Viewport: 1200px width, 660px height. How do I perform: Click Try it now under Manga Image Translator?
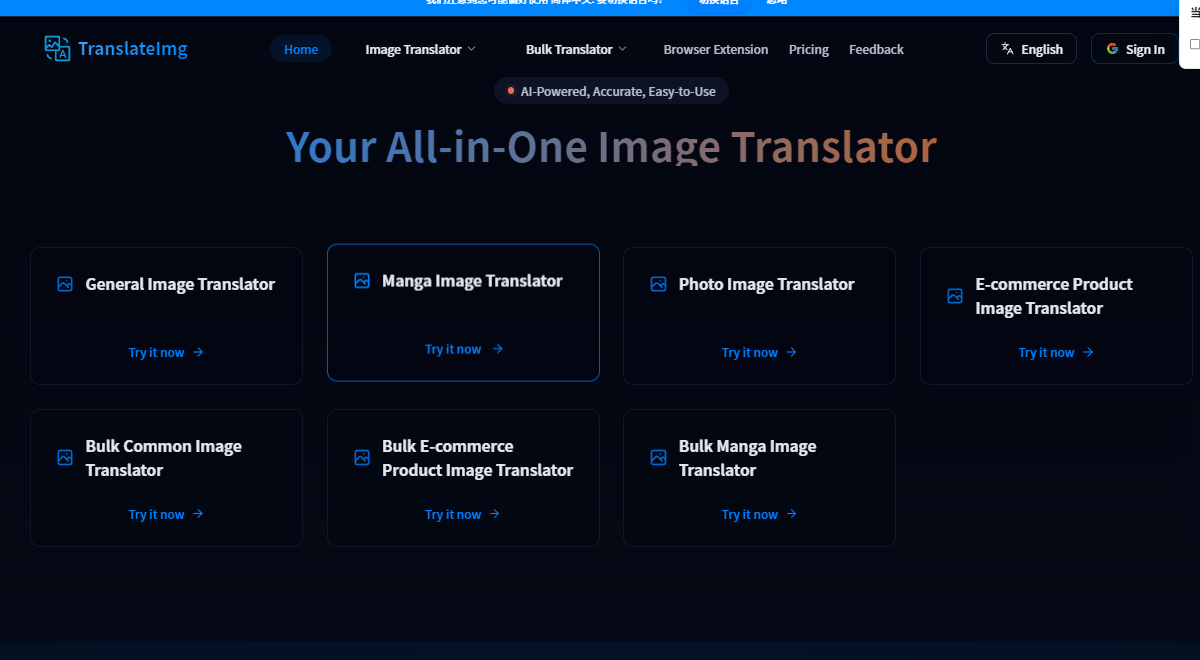pos(463,349)
